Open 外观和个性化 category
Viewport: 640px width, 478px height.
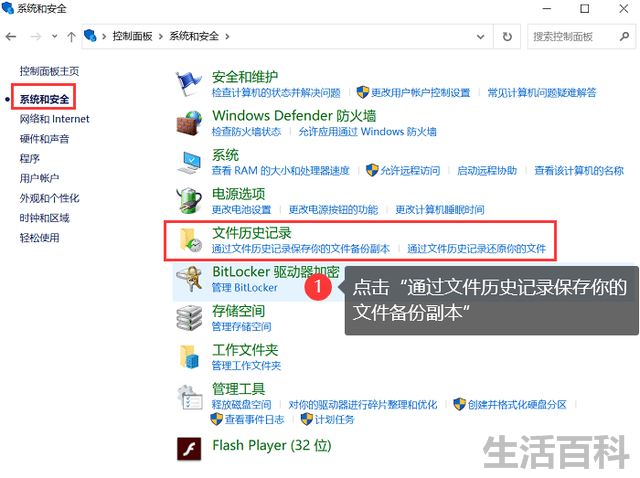coord(49,198)
